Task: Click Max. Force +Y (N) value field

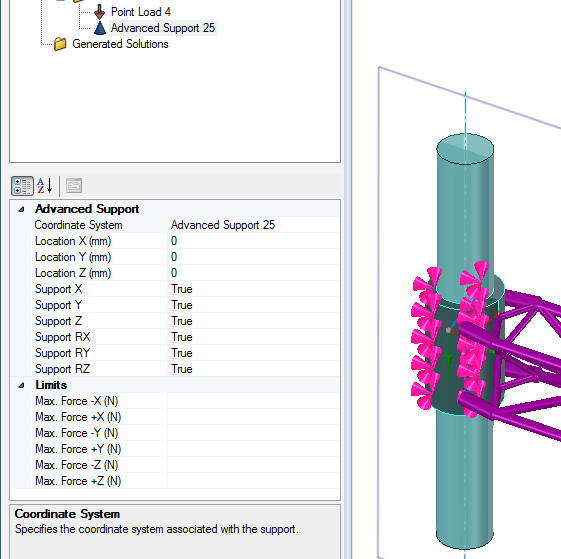Action: 253,449
